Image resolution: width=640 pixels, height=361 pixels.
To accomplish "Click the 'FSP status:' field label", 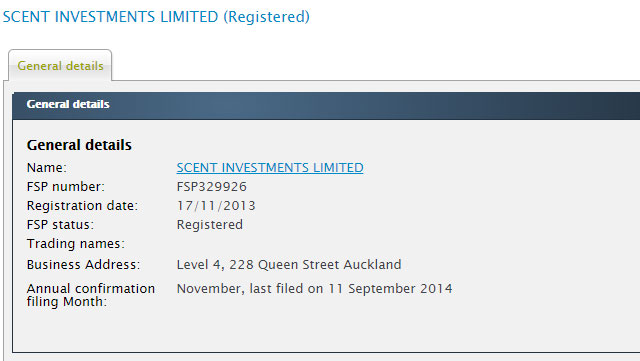I will tap(60, 225).
